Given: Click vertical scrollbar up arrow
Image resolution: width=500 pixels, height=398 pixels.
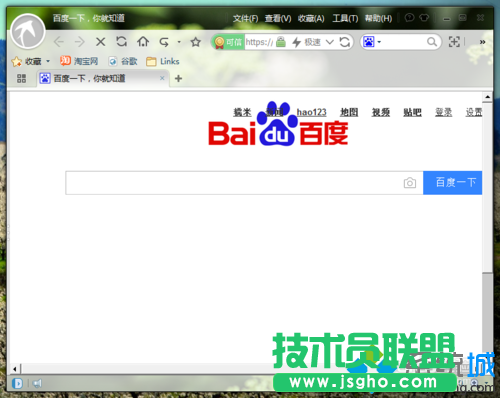Looking at the screenshot, I should point(488,97).
